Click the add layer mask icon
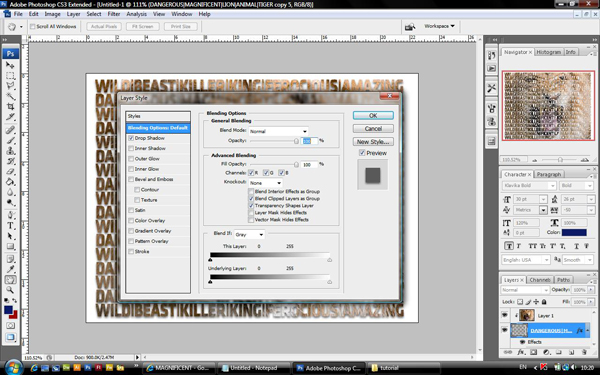The image size is (600, 375). pos(533,352)
